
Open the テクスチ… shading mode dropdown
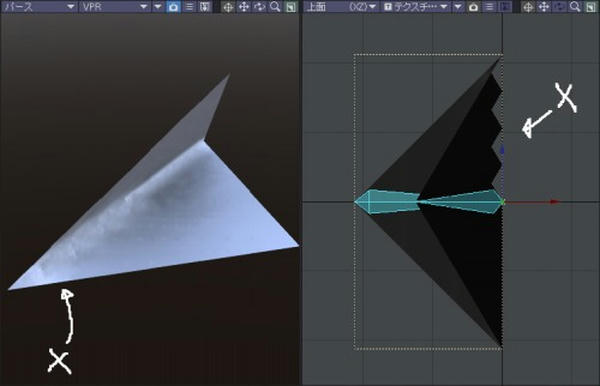pyautogui.click(x=416, y=7)
